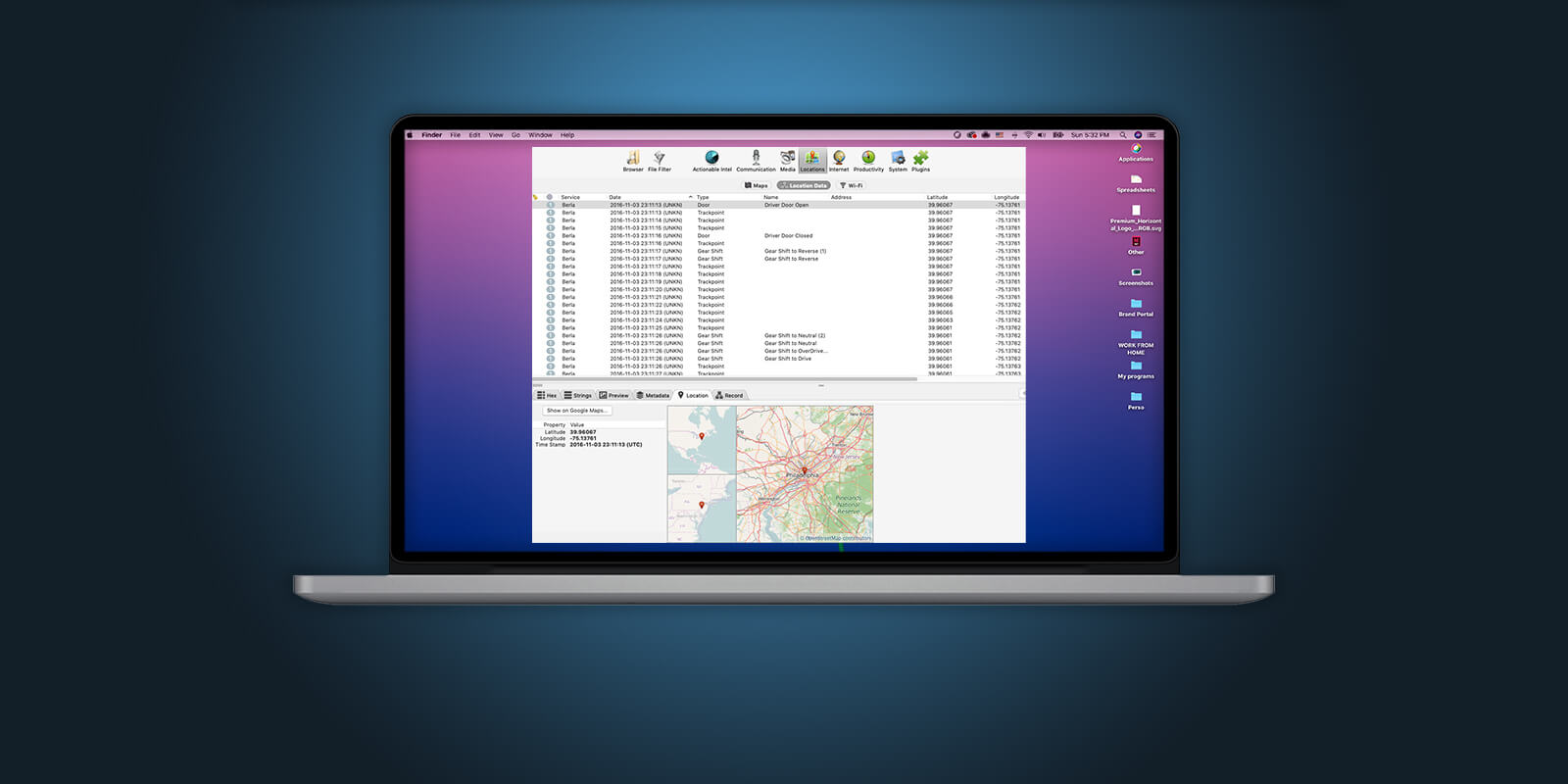Open the My programs desktop folder
Screen dimensions: 1568x784
click(1136, 369)
